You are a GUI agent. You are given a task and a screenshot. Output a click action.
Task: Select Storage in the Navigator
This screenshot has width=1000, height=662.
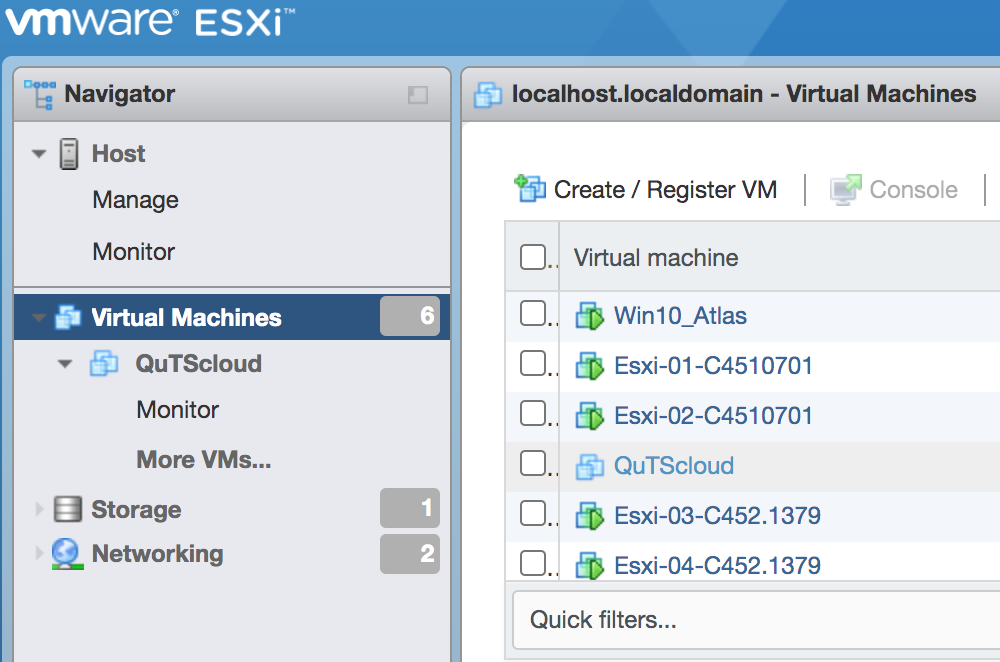[136, 510]
